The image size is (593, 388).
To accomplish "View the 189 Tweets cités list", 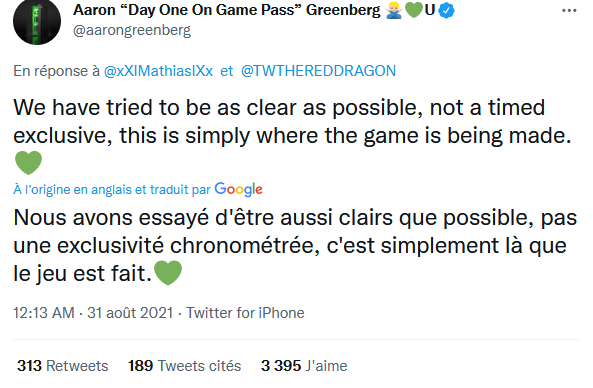I will tap(185, 366).
